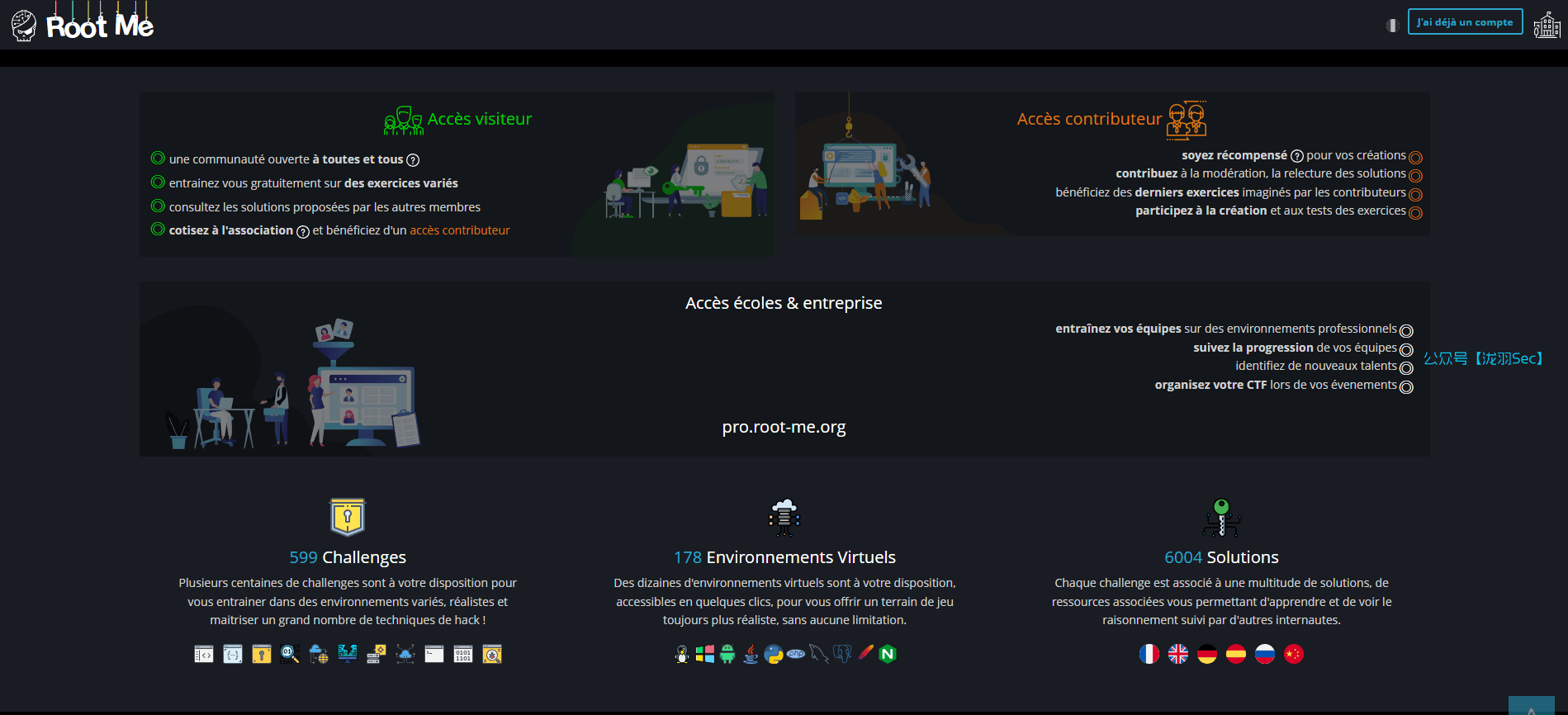
Task: Click the "J'ai déjà un compte" button
Action: tap(1465, 22)
